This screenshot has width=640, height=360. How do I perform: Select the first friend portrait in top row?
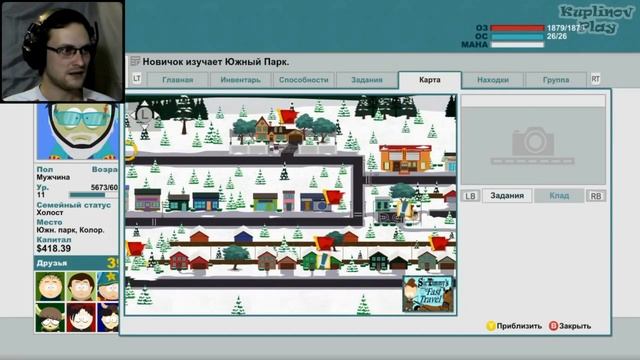coord(50,287)
